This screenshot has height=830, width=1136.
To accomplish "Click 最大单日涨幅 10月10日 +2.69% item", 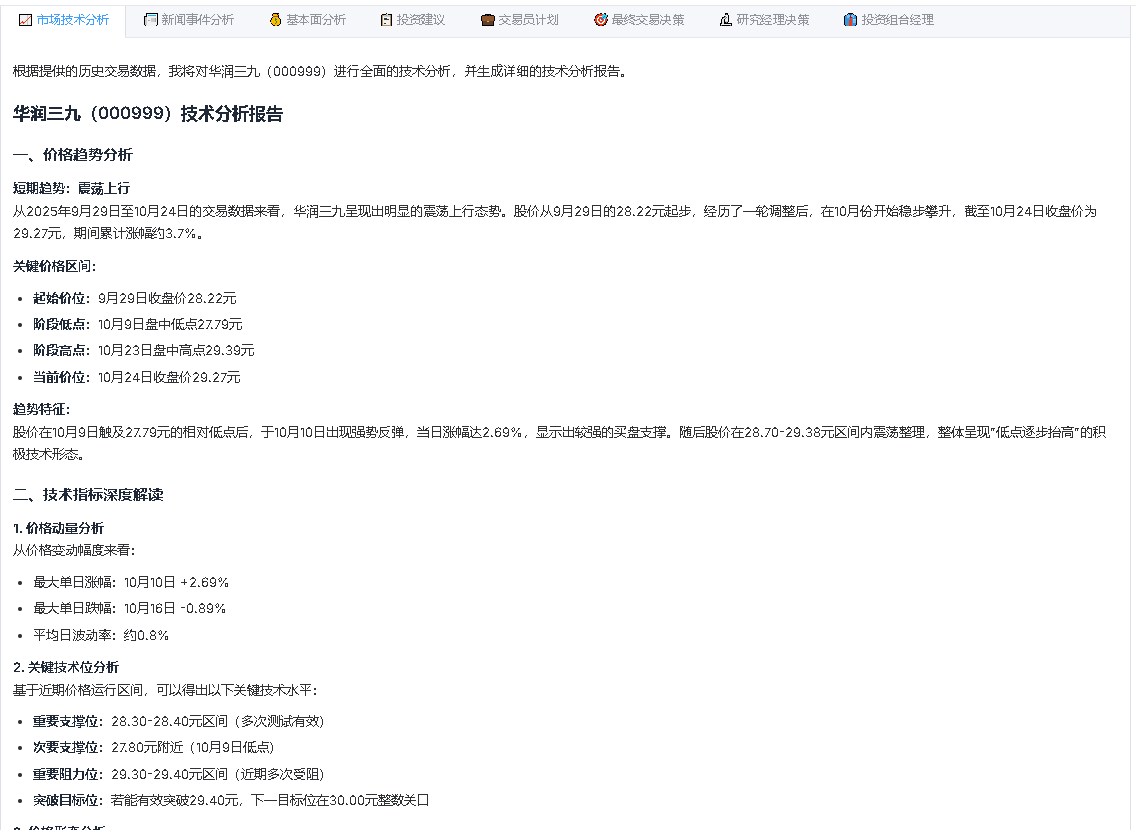I will 131,582.
